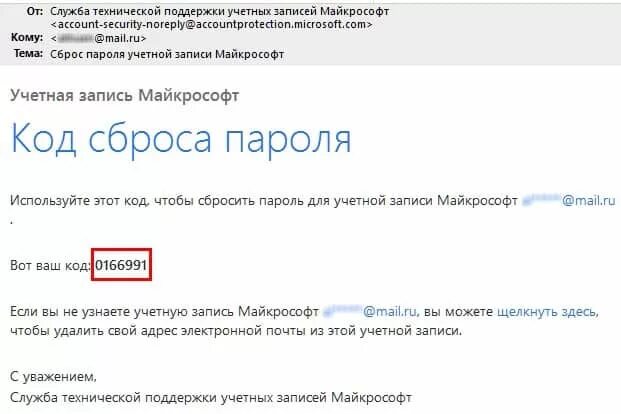Viewport: 621px width, 414px height.
Task: Click the reset code 0166991
Action: click(121, 265)
